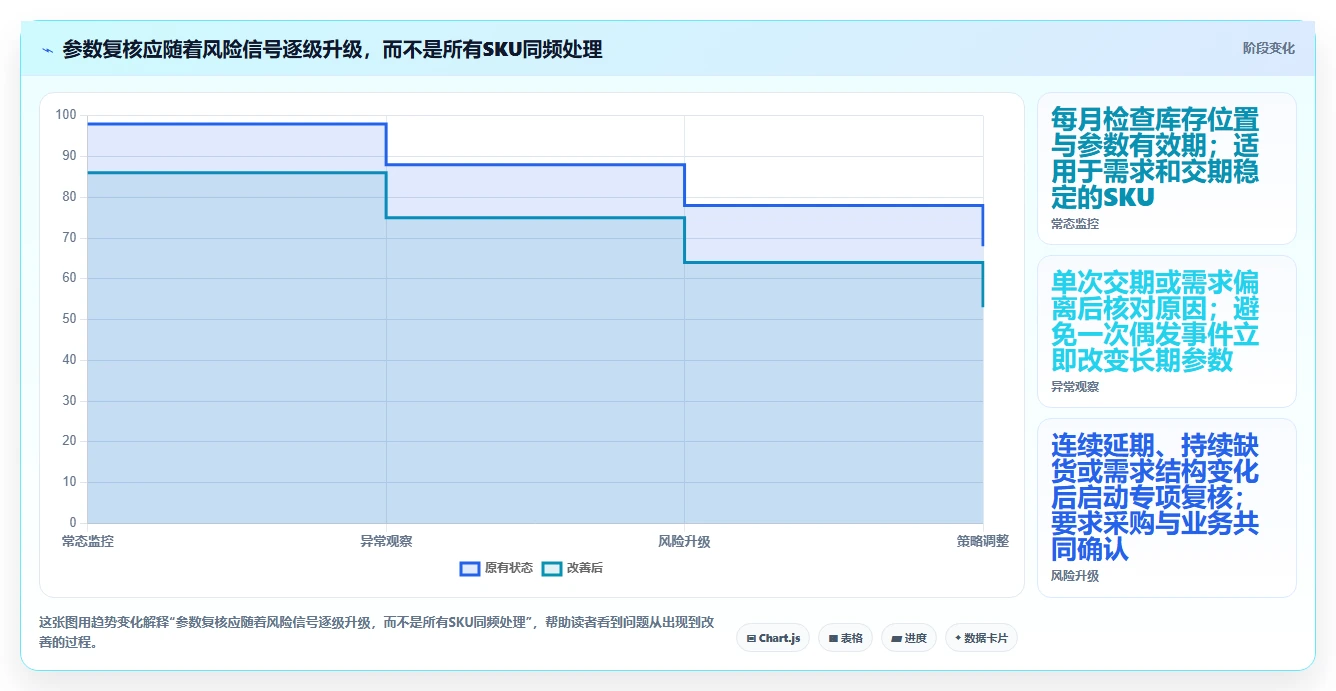Click the 原有状态 blue legend swatch
Image resolution: width=1336 pixels, height=691 pixels.
click(470, 568)
